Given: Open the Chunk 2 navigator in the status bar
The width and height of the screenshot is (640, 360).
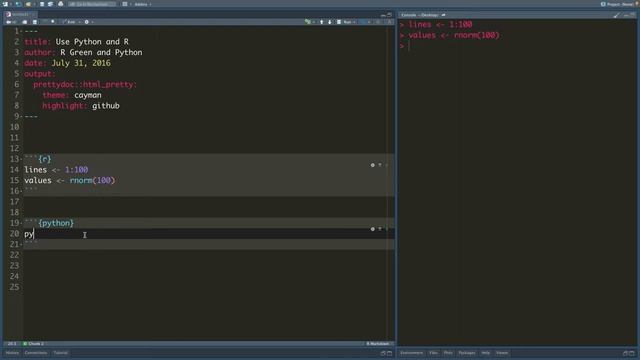Looking at the screenshot, I should (x=34, y=344).
